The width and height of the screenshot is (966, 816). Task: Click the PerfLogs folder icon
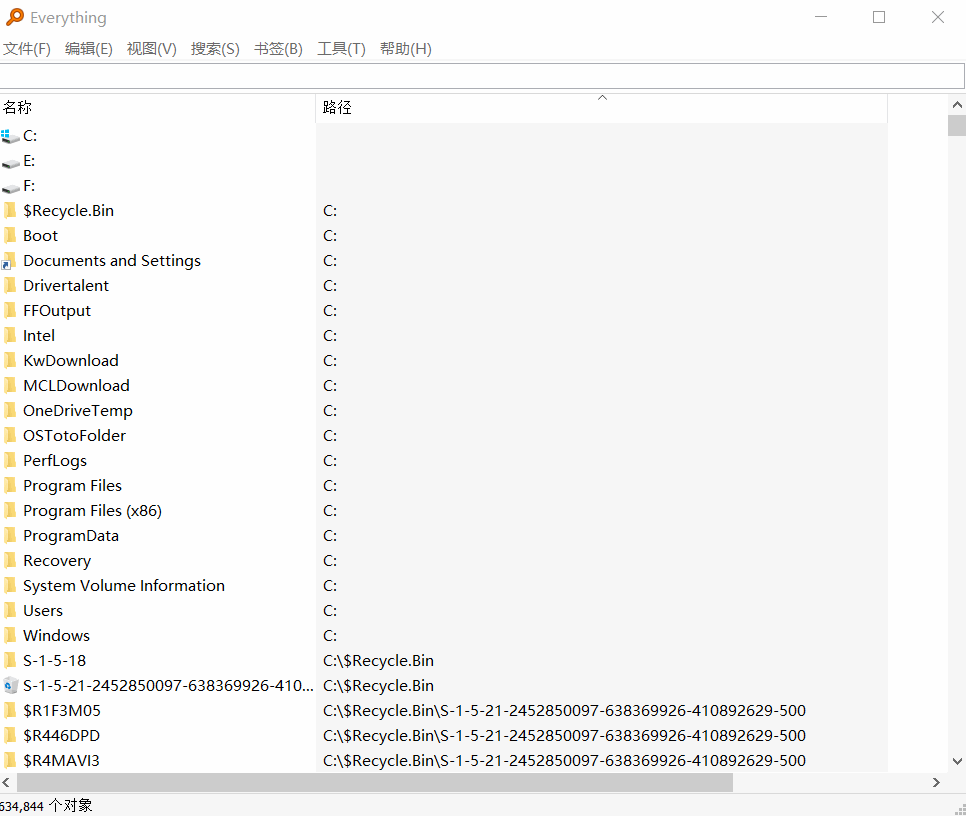click(10, 461)
